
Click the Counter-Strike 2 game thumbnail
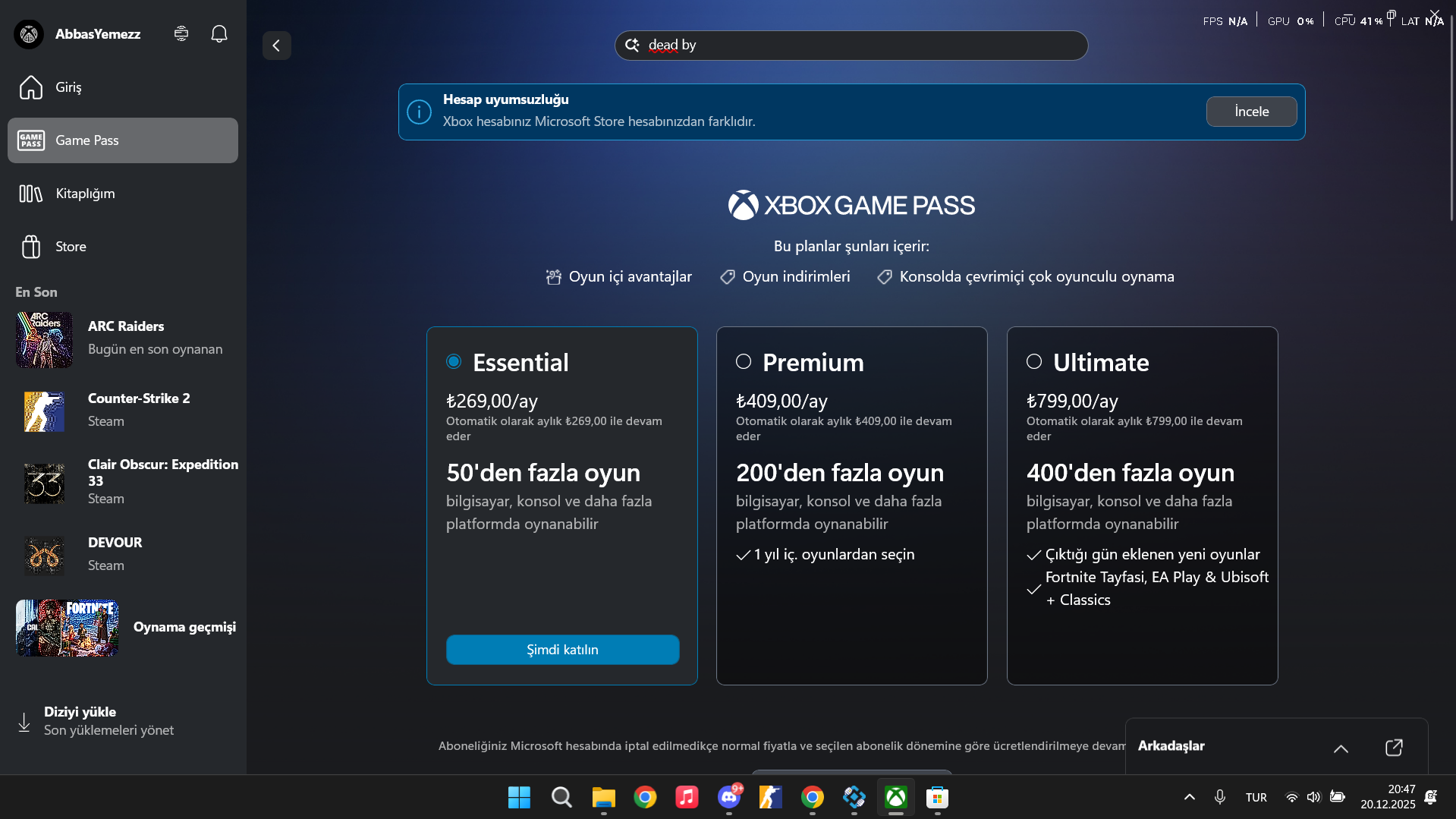click(x=44, y=411)
